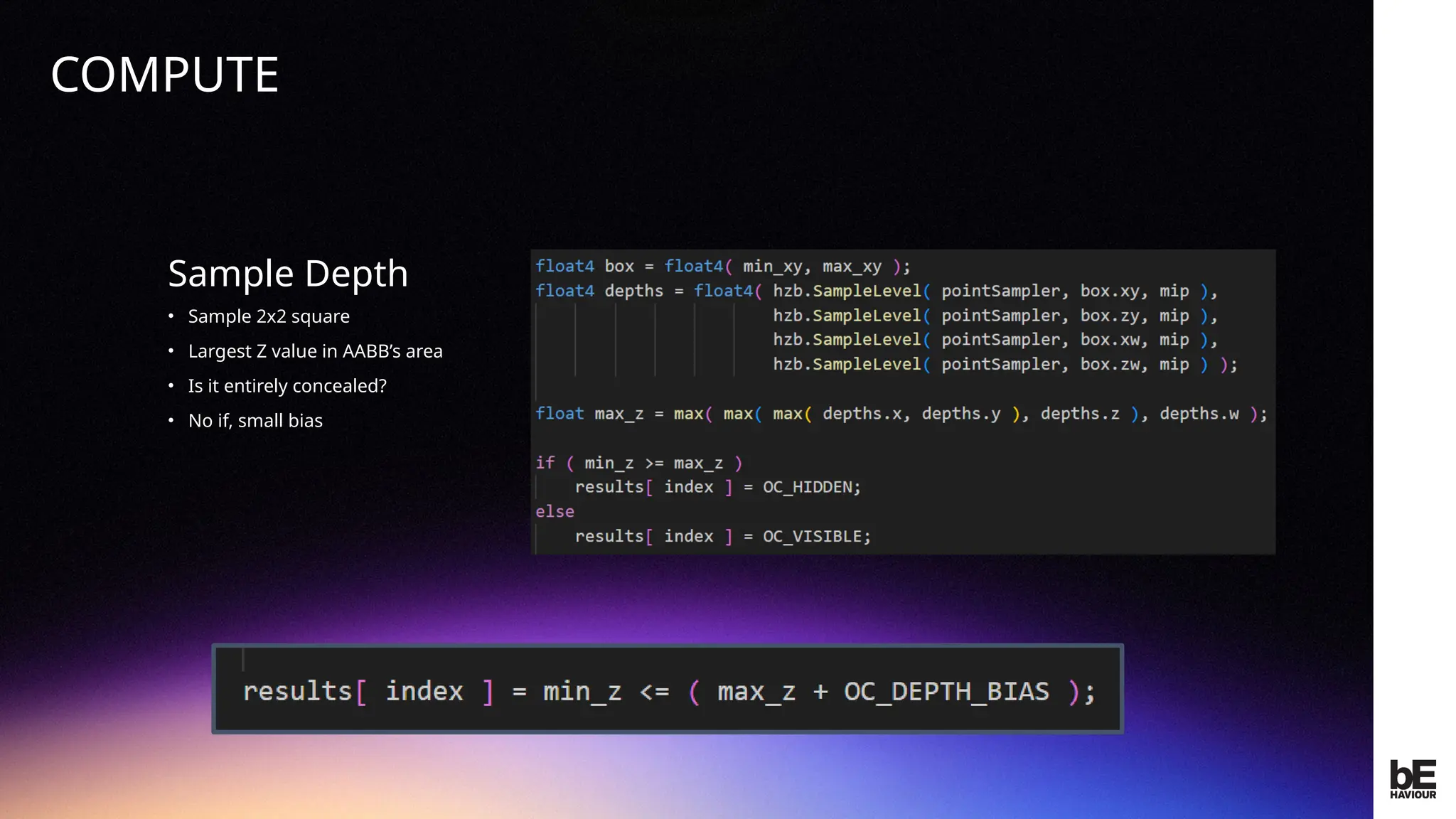
Task: Select the Sample Depth heading
Action: point(288,274)
